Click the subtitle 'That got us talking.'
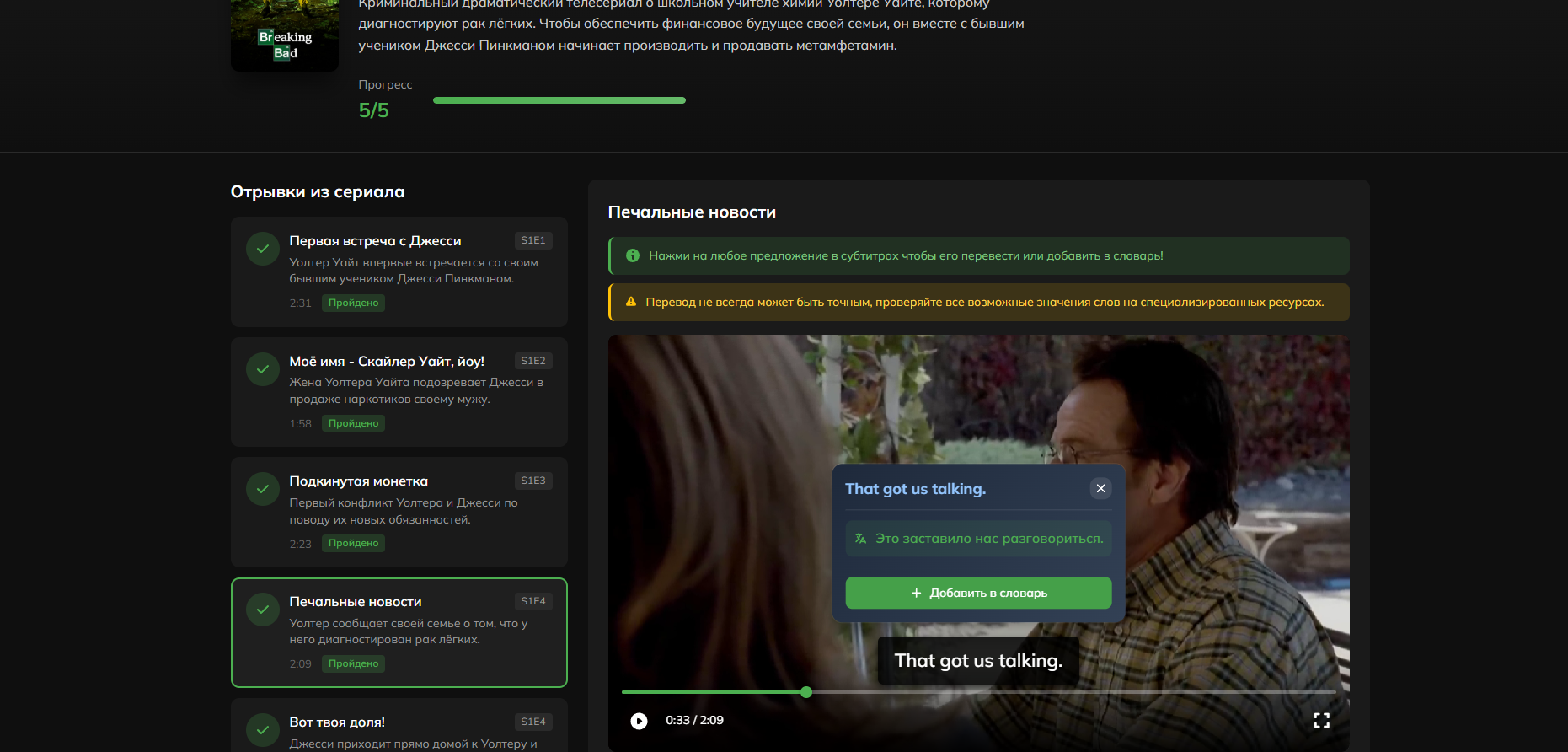Screen dimensions: 1568x752 (x=978, y=661)
